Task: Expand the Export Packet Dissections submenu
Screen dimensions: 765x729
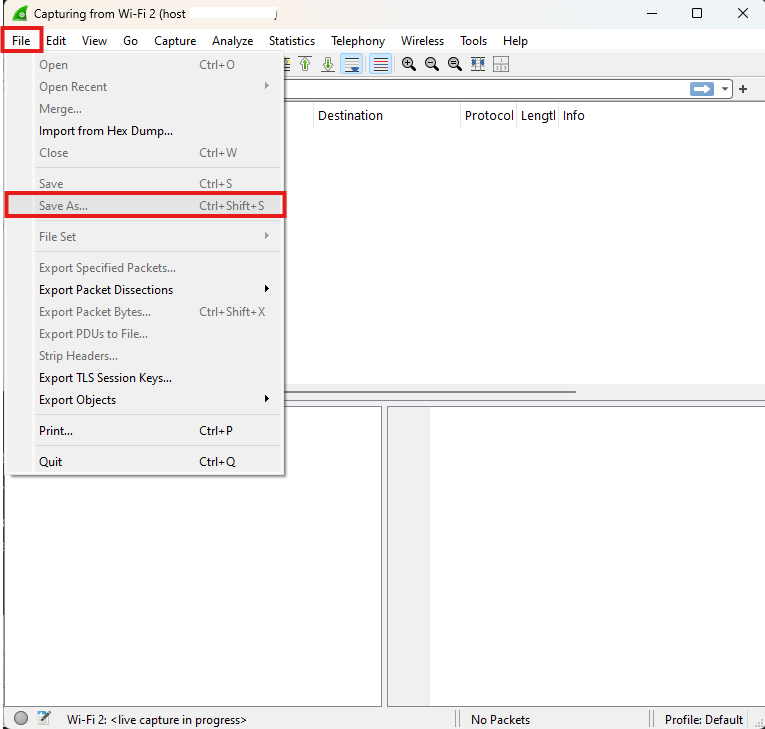Action: click(144, 290)
